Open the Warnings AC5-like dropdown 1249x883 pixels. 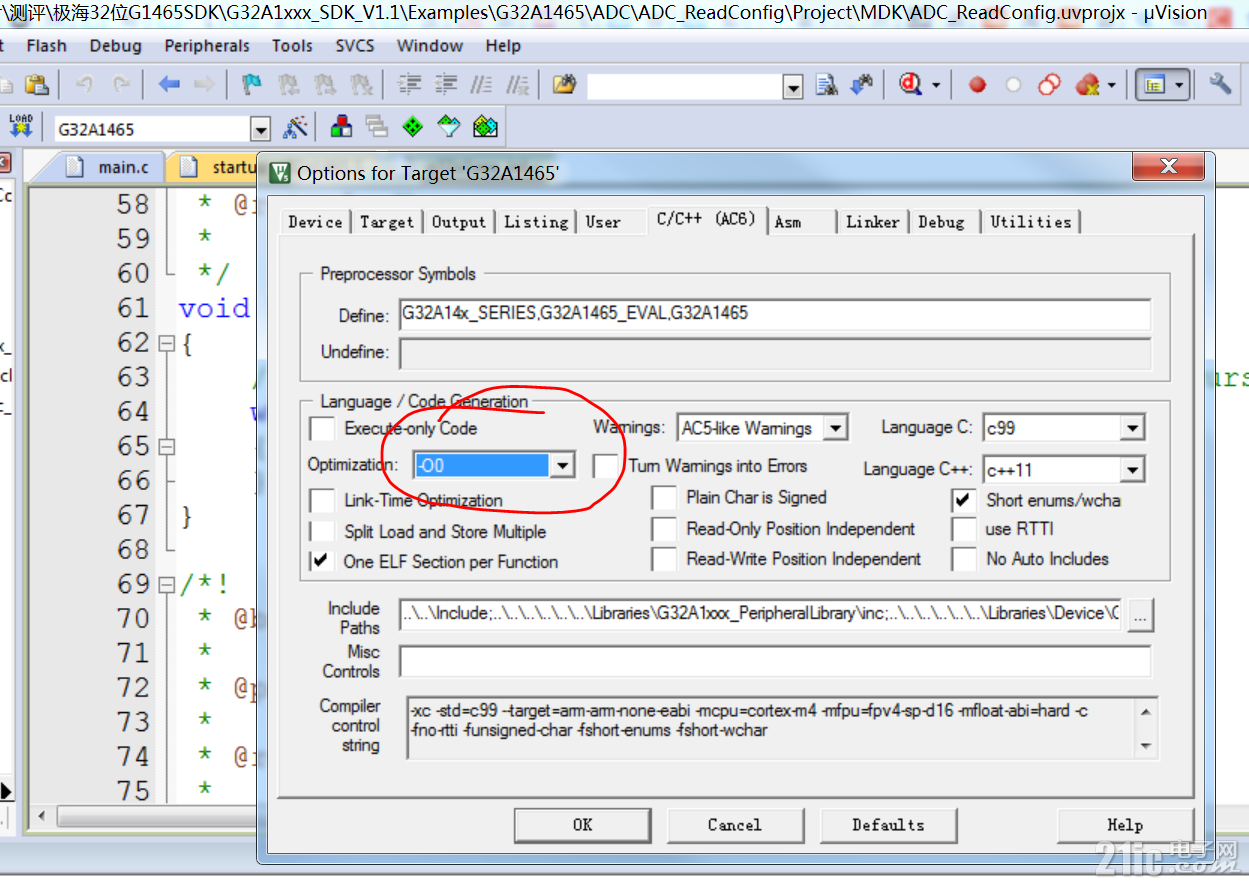click(x=836, y=429)
